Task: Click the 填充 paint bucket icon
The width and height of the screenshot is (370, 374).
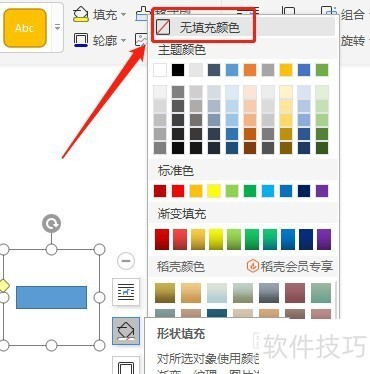Action: [x=81, y=14]
